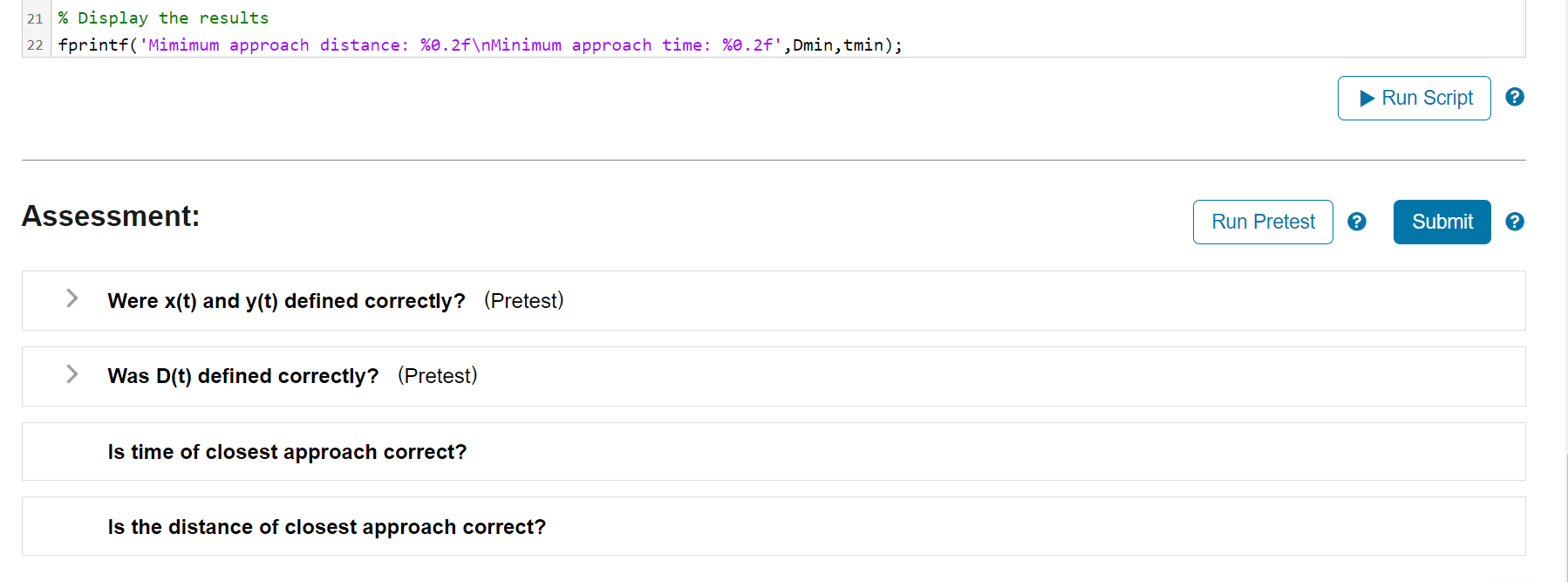Screen dimensions: 1568x582
Task: Place cursor in the fprintf statement on line 22
Action: [436, 45]
